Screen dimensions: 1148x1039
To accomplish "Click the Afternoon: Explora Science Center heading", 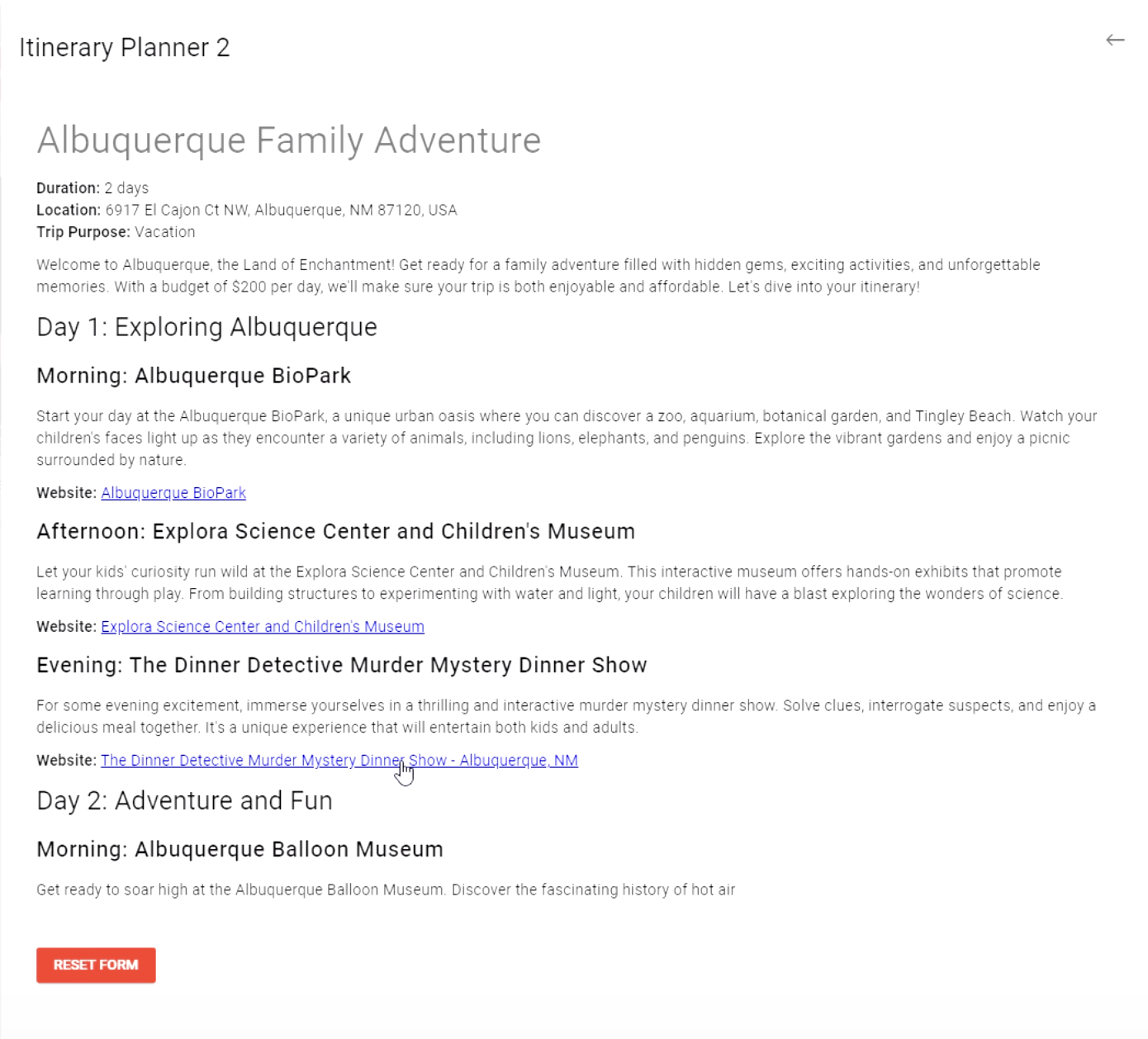I will pyautogui.click(x=335, y=531).
